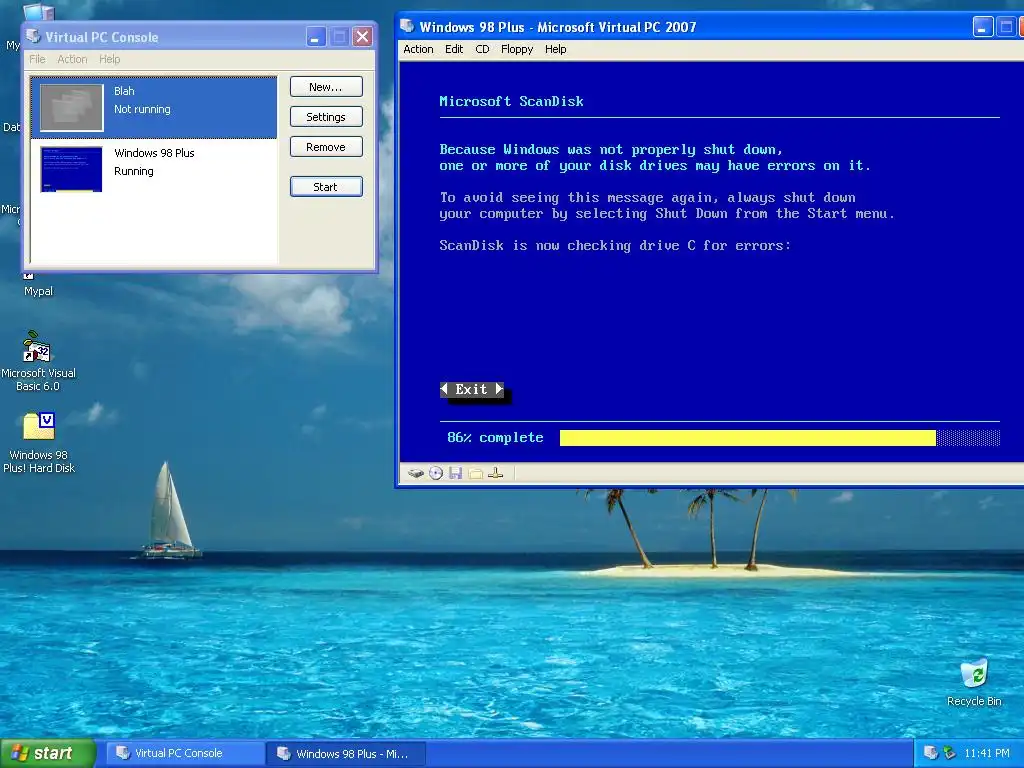
Task: Click the CD drive icon in VM status bar
Action: click(x=436, y=473)
